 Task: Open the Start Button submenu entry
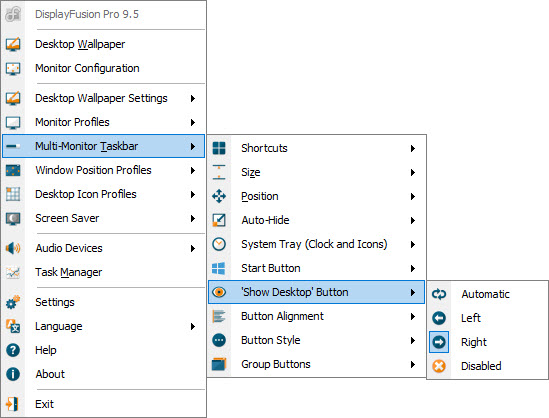click(317, 269)
